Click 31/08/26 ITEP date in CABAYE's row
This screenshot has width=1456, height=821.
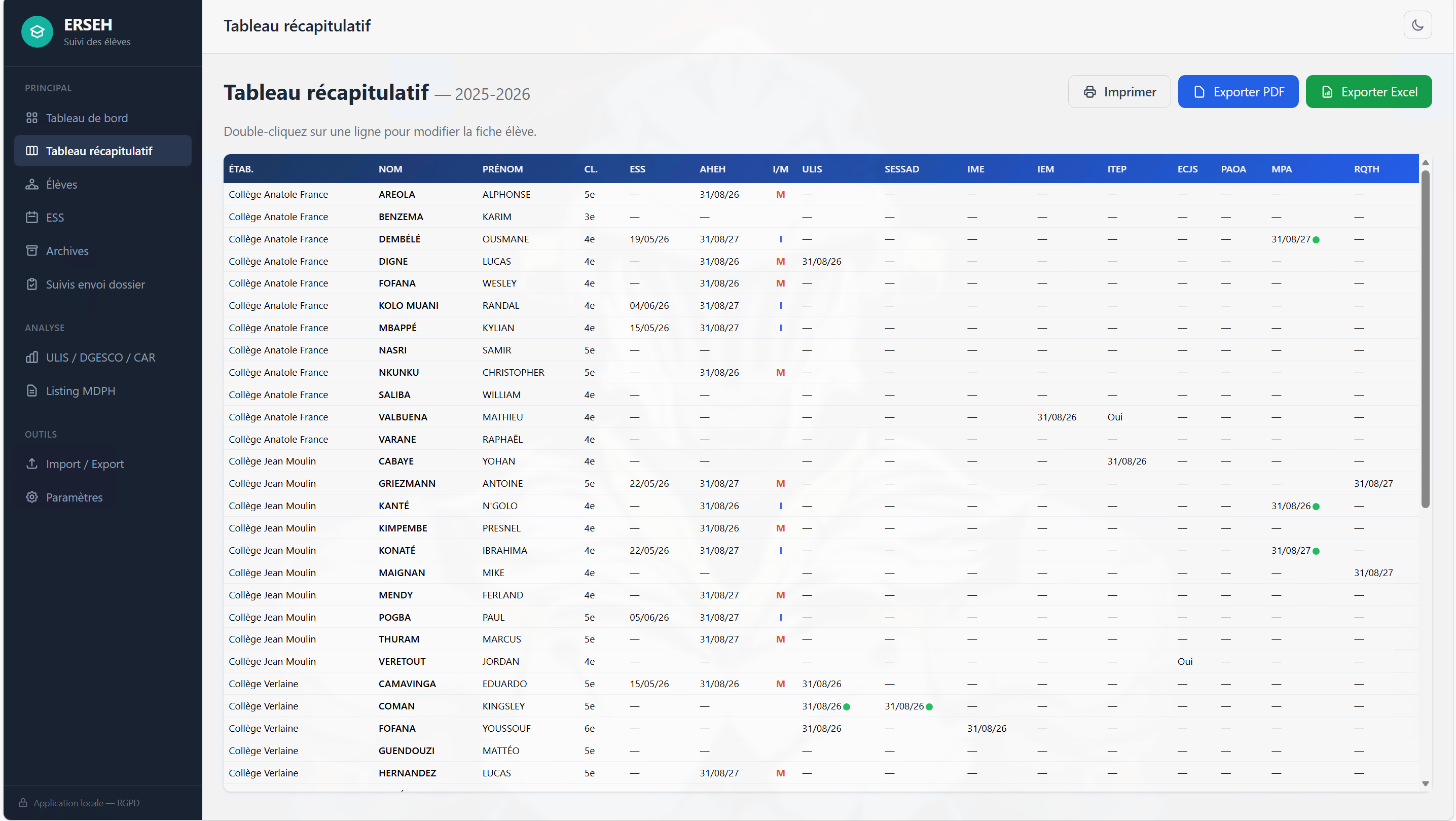(x=1126, y=461)
